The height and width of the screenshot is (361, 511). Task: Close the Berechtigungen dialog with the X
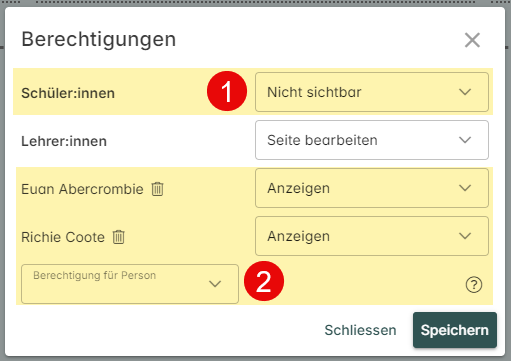point(472,40)
